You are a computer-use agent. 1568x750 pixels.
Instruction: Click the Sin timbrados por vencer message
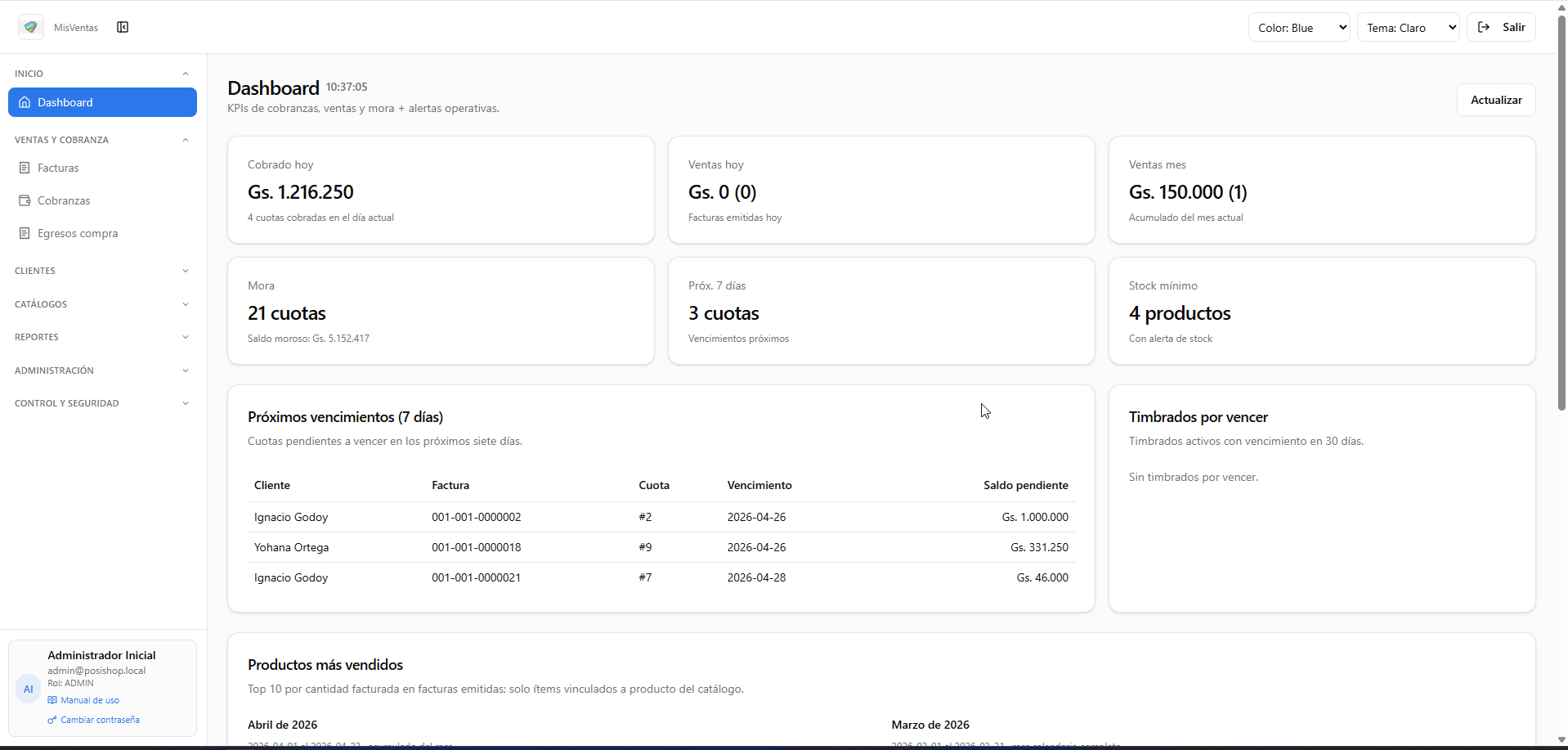coord(1194,477)
